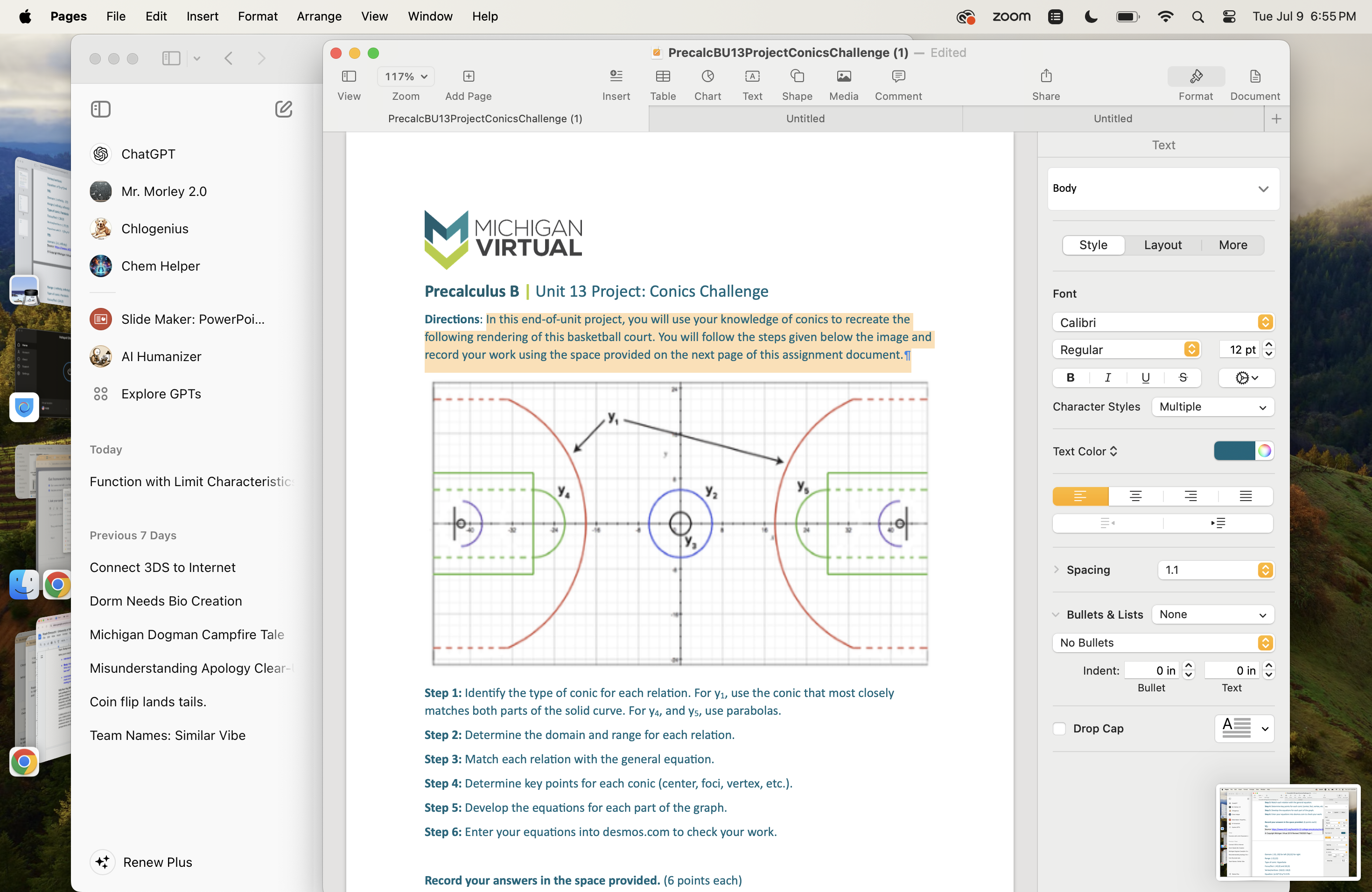Click the Add Page icon
The image size is (1372, 892).
pyautogui.click(x=468, y=77)
